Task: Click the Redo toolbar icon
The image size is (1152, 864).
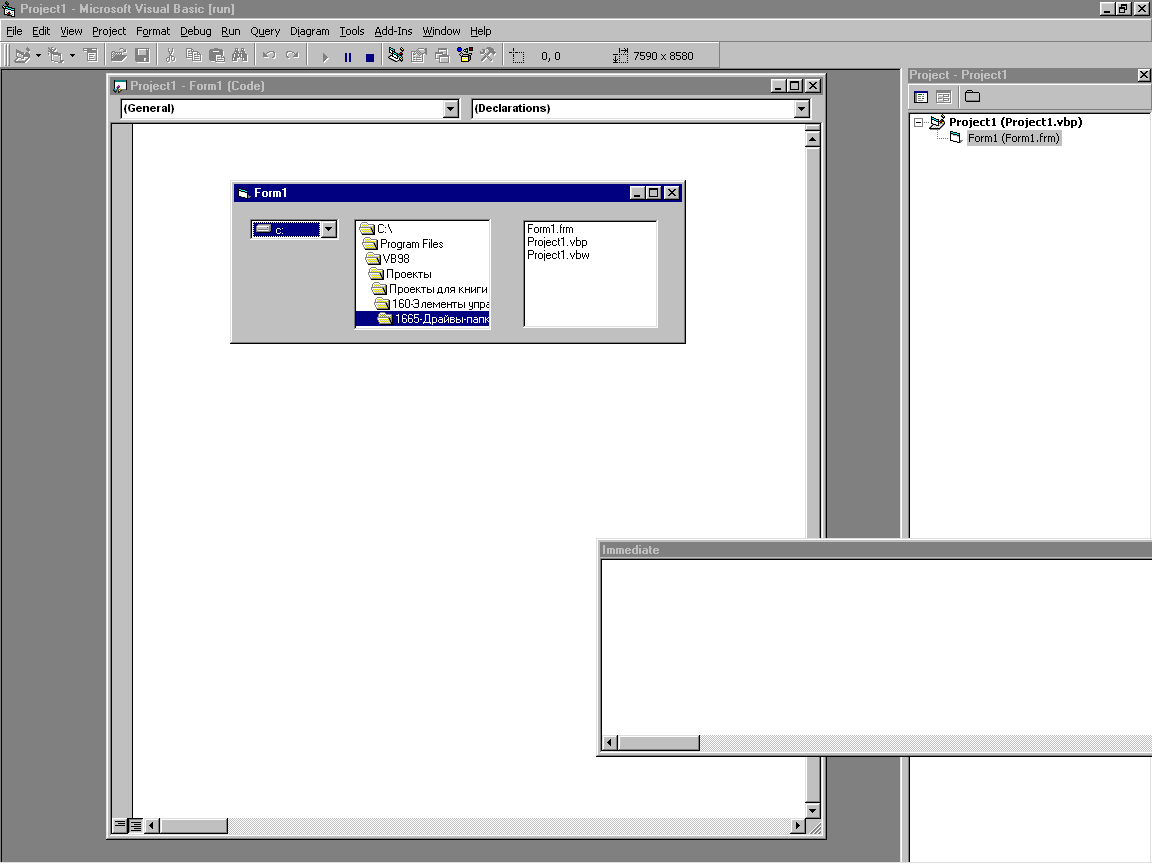Action: click(x=292, y=55)
